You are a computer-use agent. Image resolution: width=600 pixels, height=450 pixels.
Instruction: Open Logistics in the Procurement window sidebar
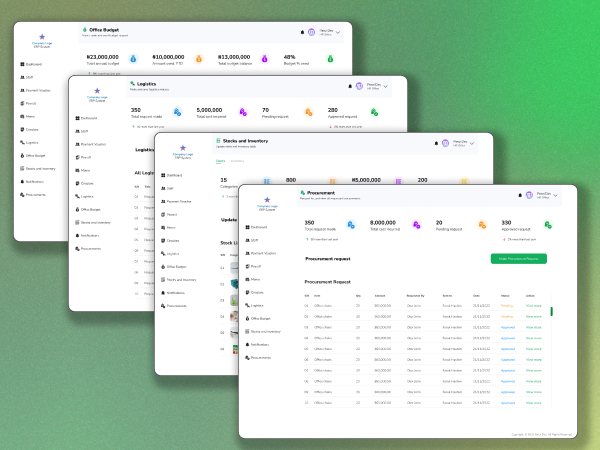click(254, 305)
